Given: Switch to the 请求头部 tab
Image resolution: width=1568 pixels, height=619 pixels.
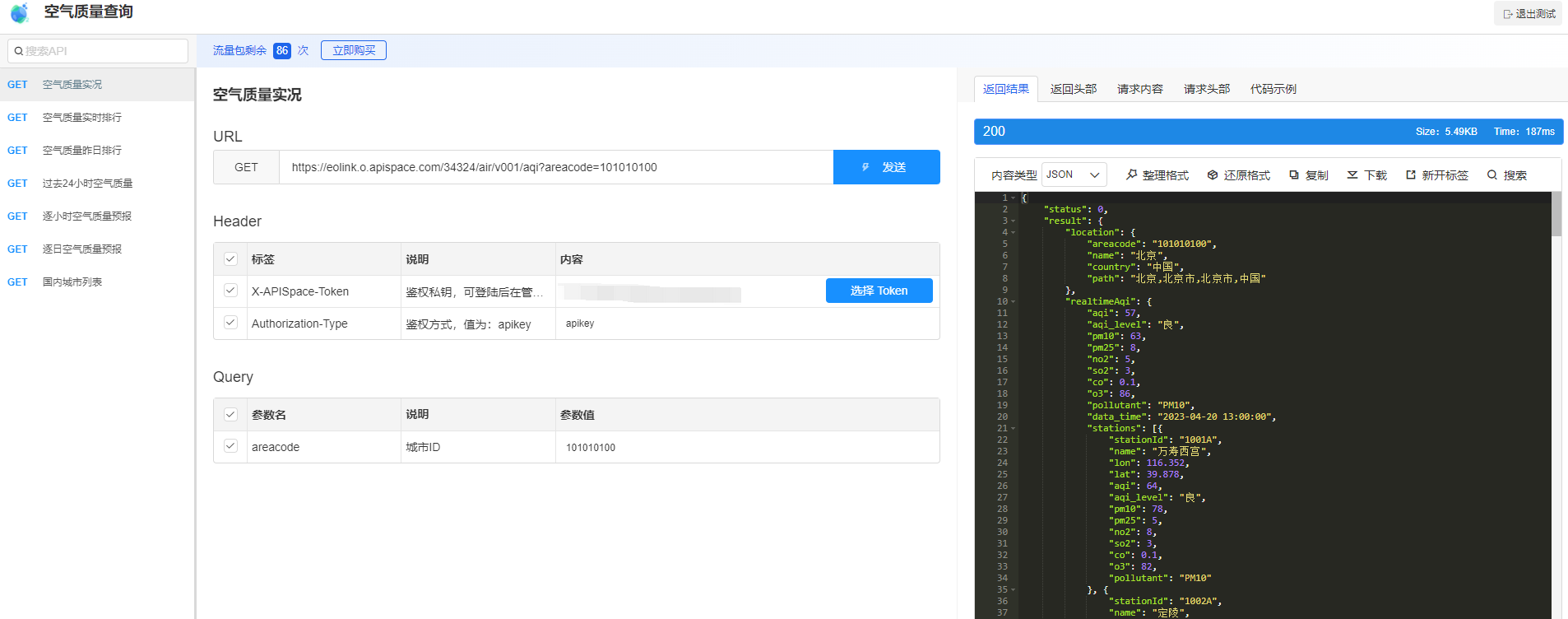Looking at the screenshot, I should click(1206, 89).
